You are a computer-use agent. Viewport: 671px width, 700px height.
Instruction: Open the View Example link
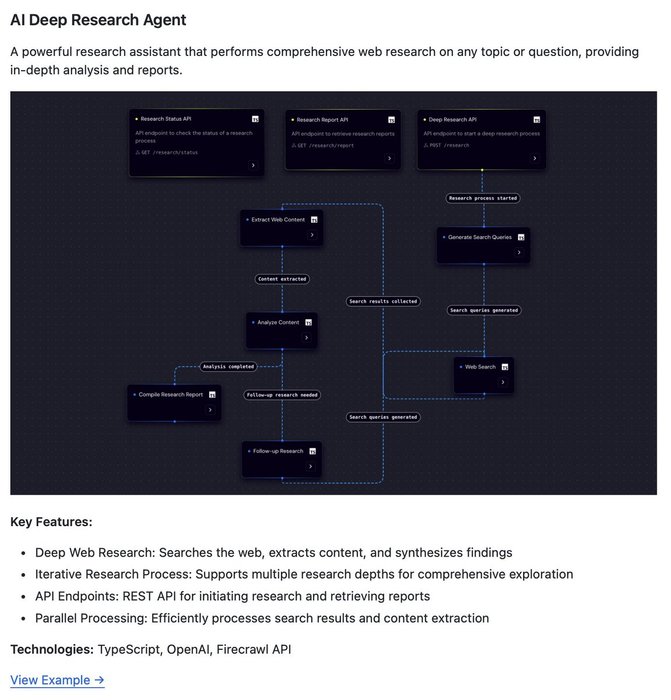click(57, 680)
